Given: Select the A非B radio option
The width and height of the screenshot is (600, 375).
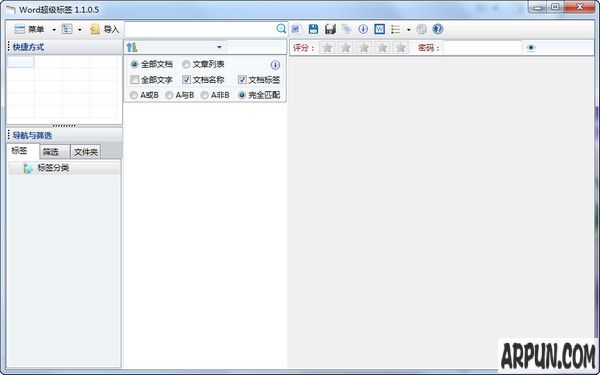Looking at the screenshot, I should pyautogui.click(x=215, y=95).
